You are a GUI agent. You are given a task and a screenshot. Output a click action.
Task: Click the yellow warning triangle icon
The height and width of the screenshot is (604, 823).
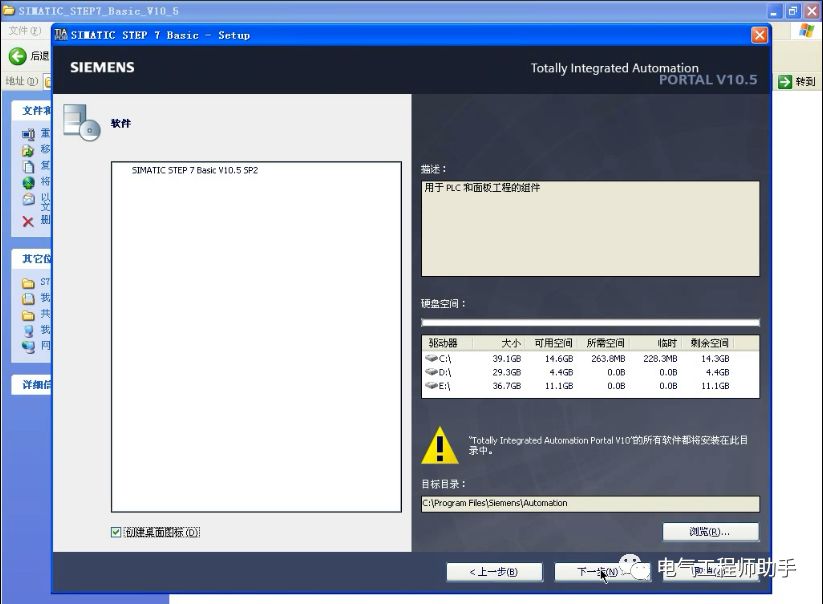point(440,446)
